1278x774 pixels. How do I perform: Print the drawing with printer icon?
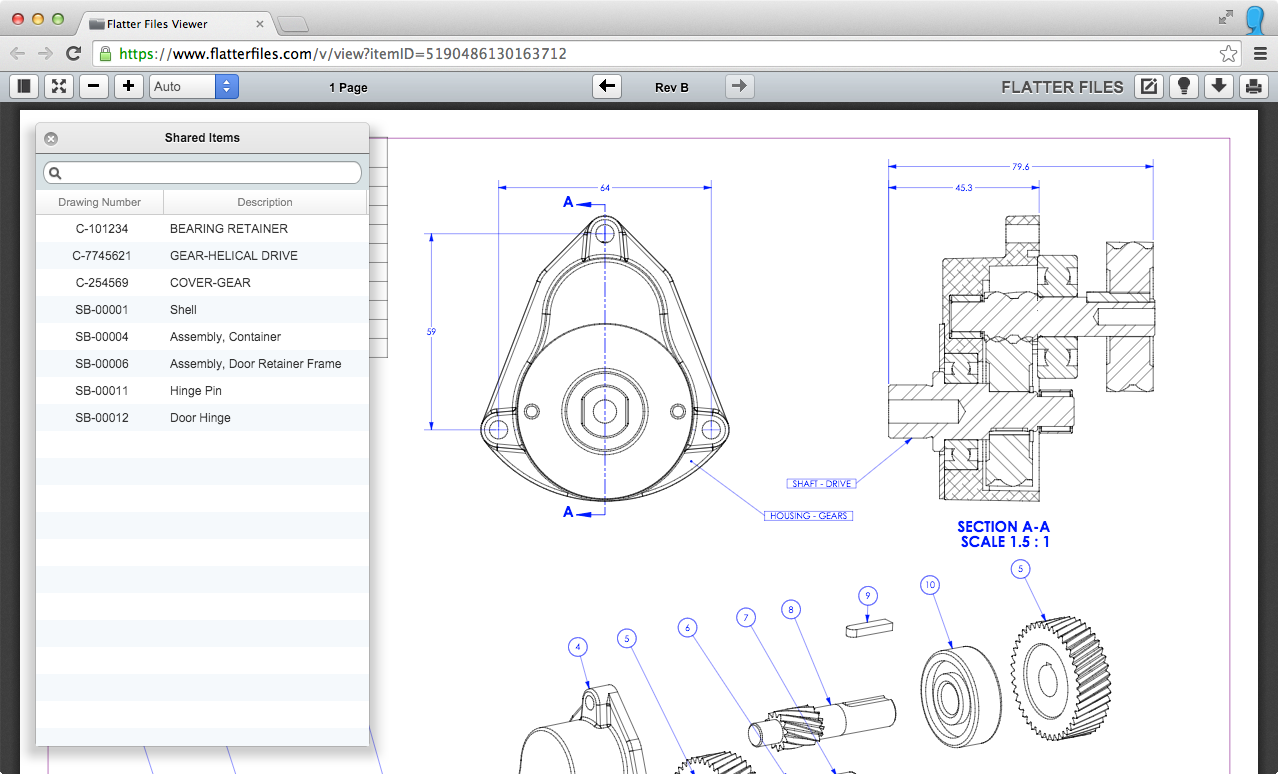pos(1254,87)
